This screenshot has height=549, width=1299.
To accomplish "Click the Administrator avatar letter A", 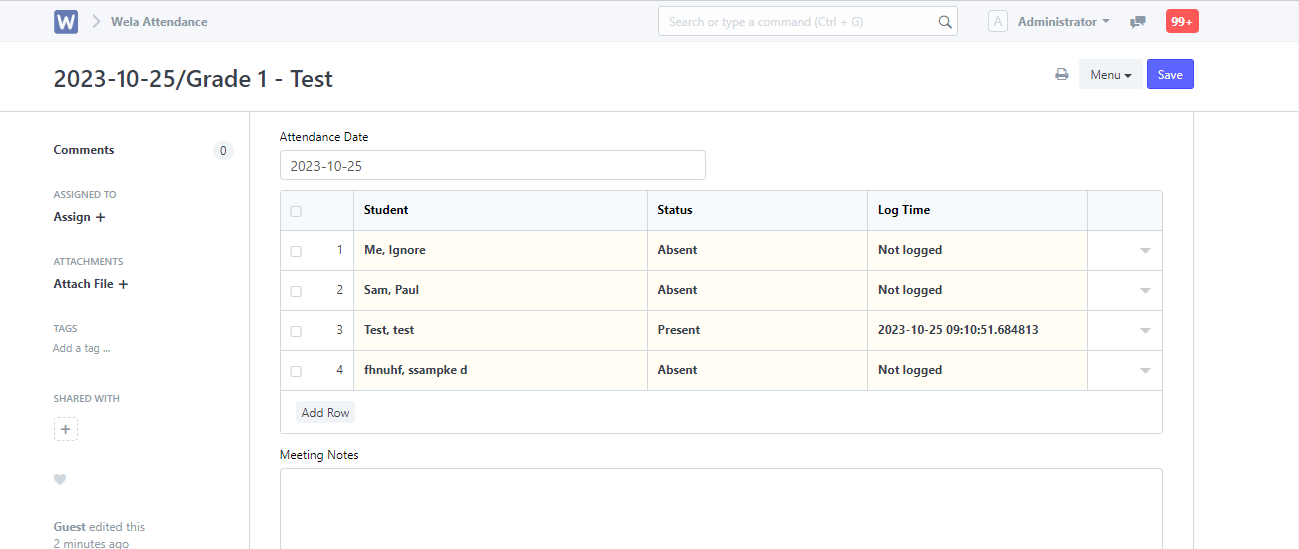I will [x=998, y=21].
